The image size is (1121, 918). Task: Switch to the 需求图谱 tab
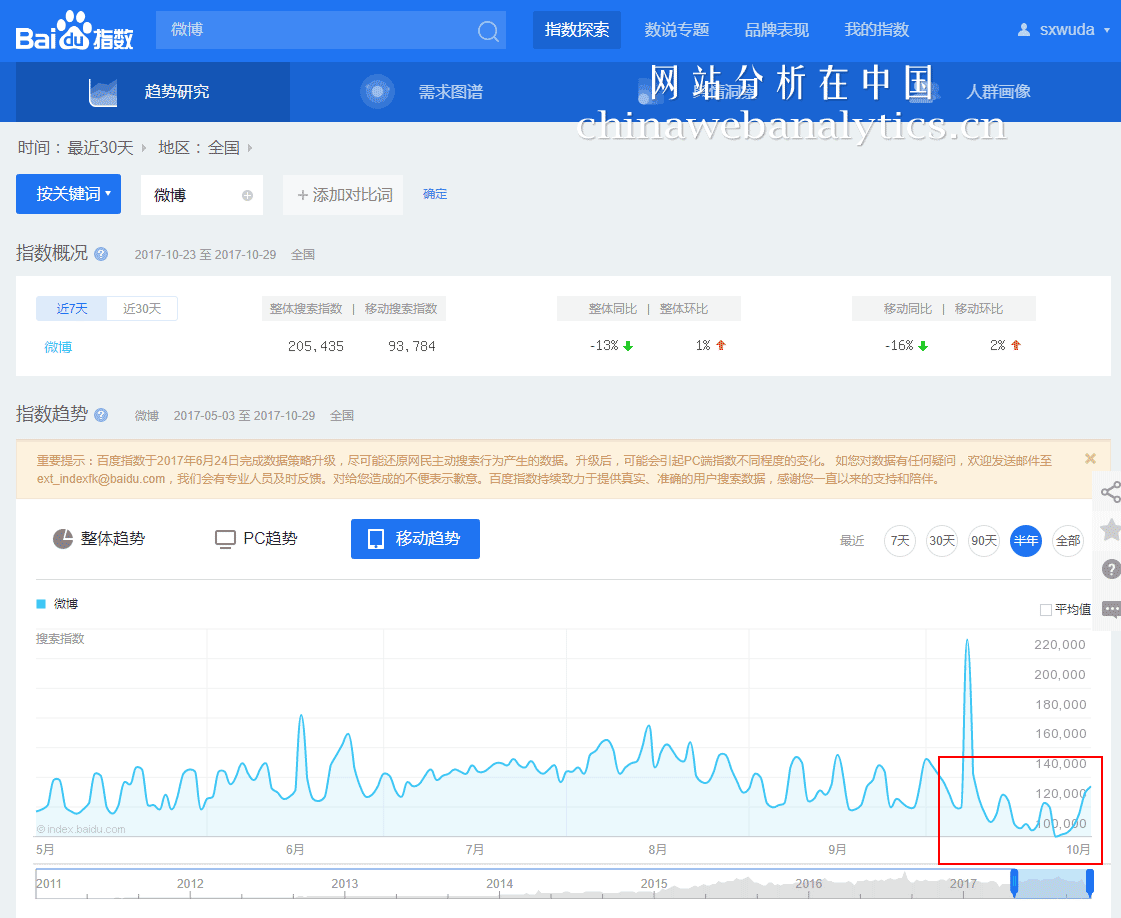click(x=424, y=92)
